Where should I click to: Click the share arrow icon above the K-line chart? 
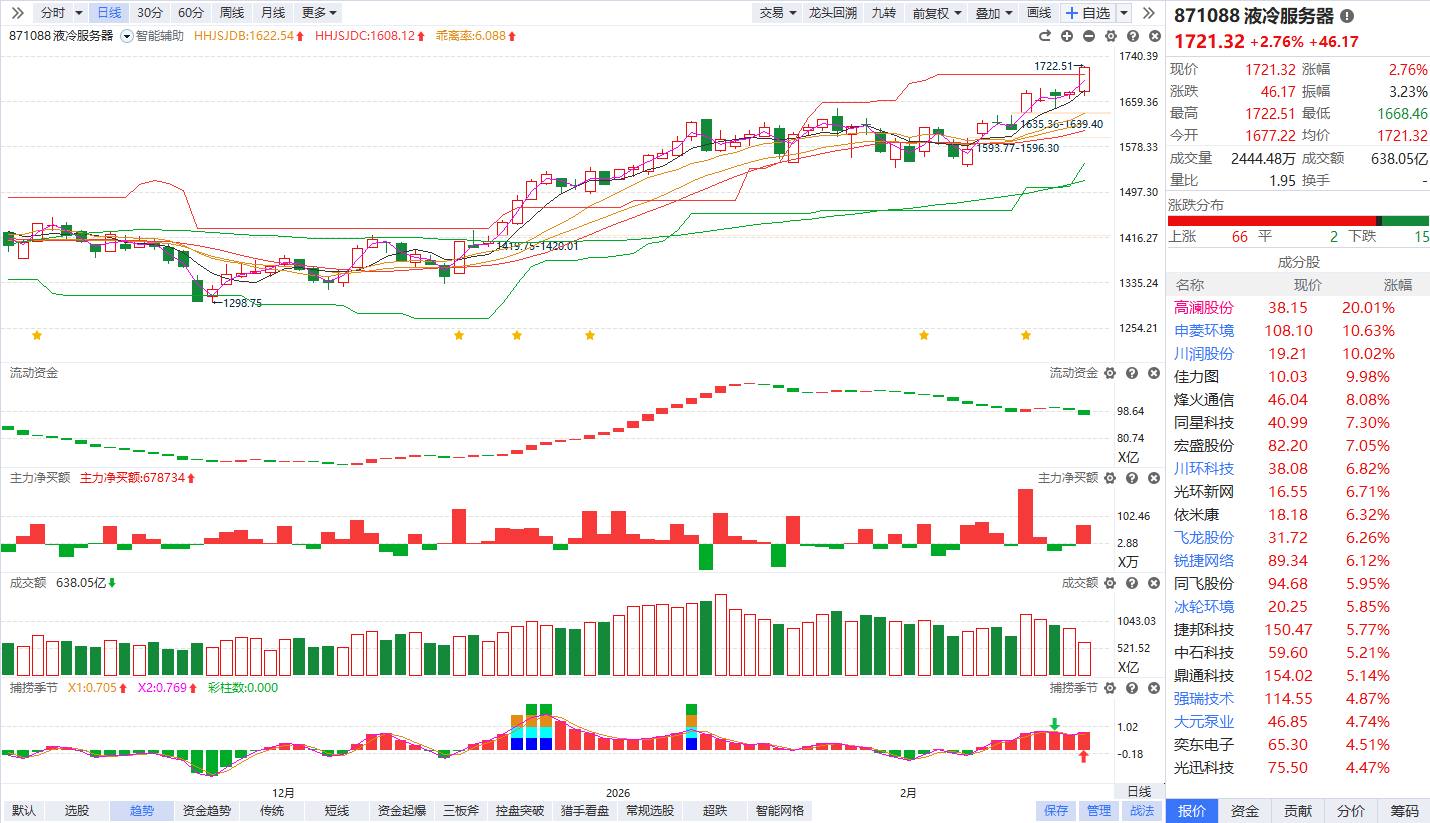pyautogui.click(x=1045, y=36)
